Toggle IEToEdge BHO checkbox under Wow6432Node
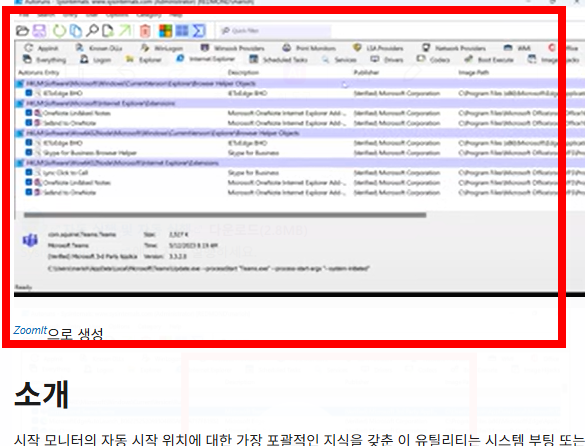585x446 pixels. (x=29, y=142)
